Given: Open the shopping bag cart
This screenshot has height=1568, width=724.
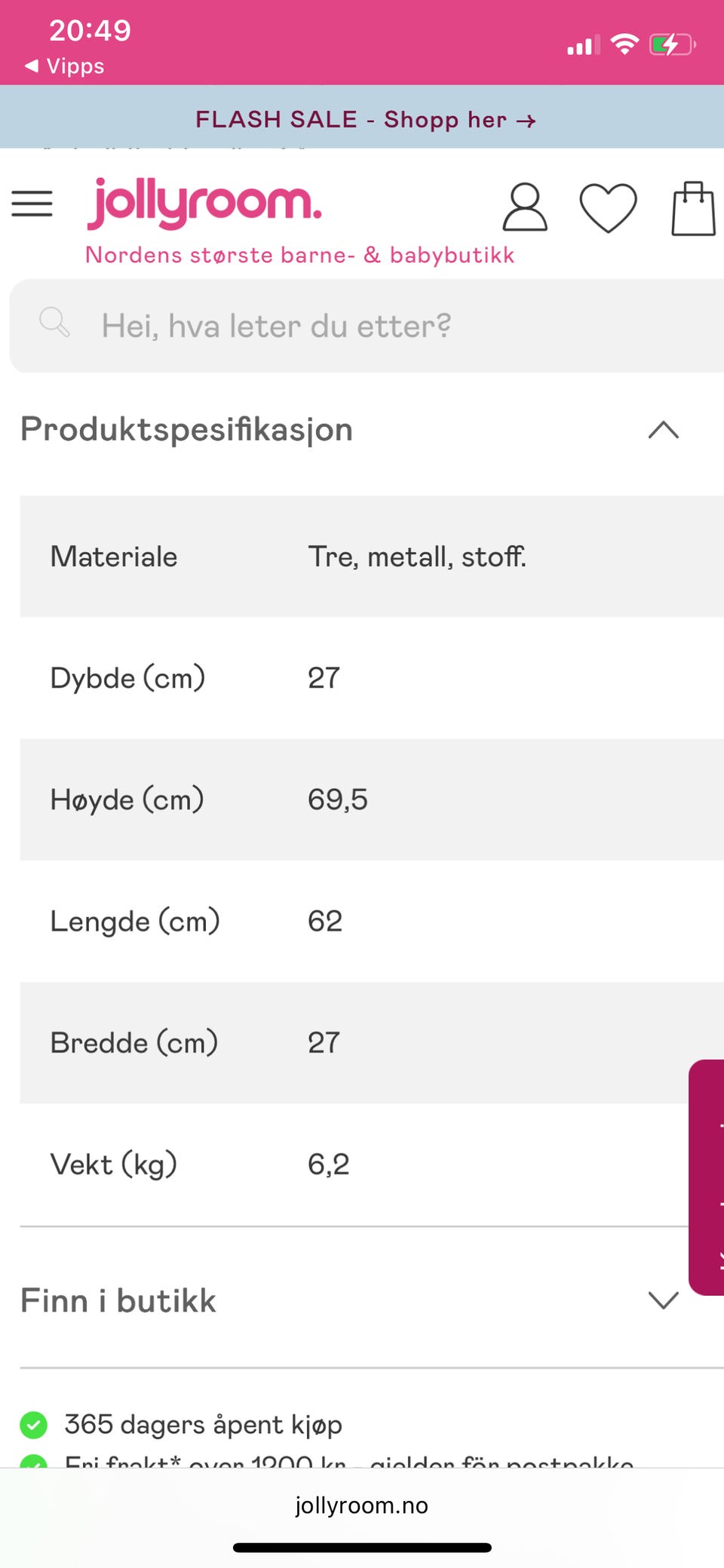Looking at the screenshot, I should [x=693, y=208].
